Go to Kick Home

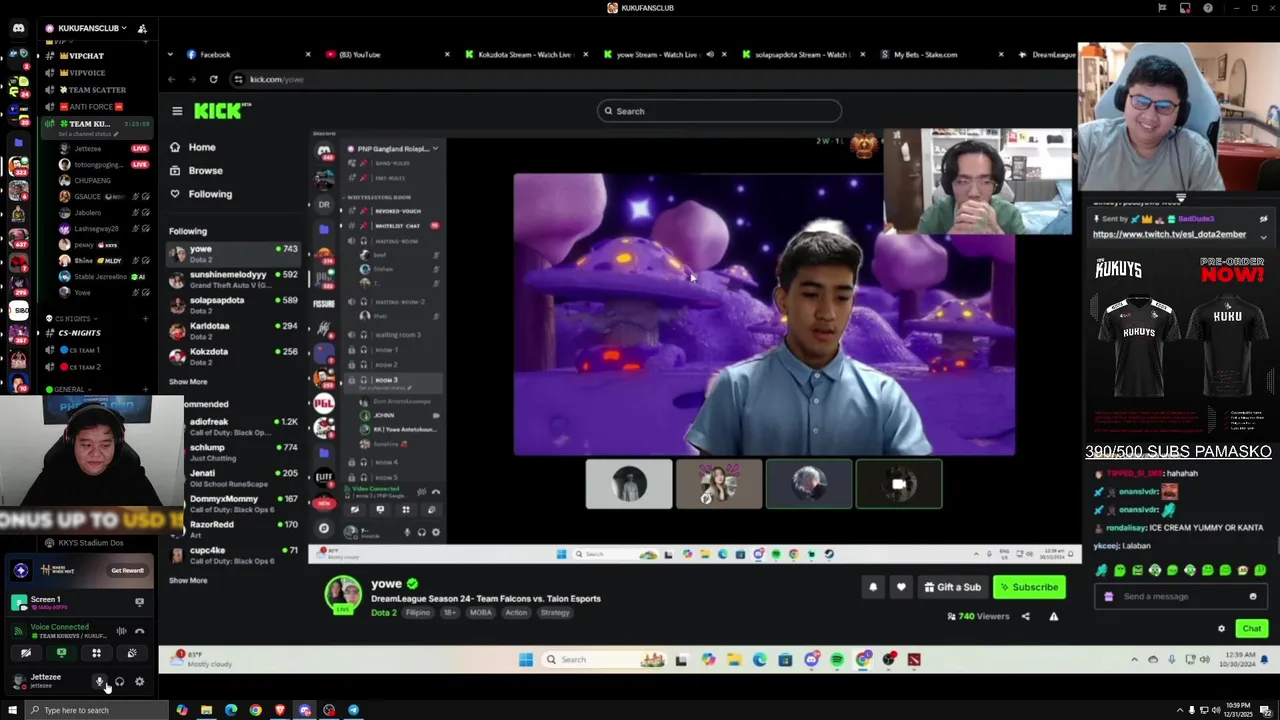pyautogui.click(x=192, y=147)
